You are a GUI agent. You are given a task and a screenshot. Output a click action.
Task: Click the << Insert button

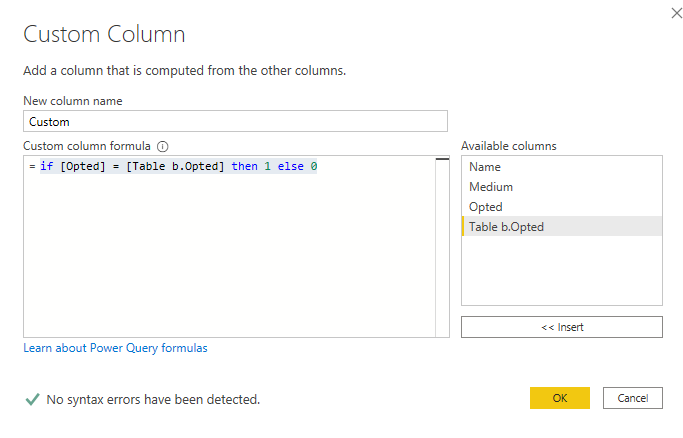(562, 327)
